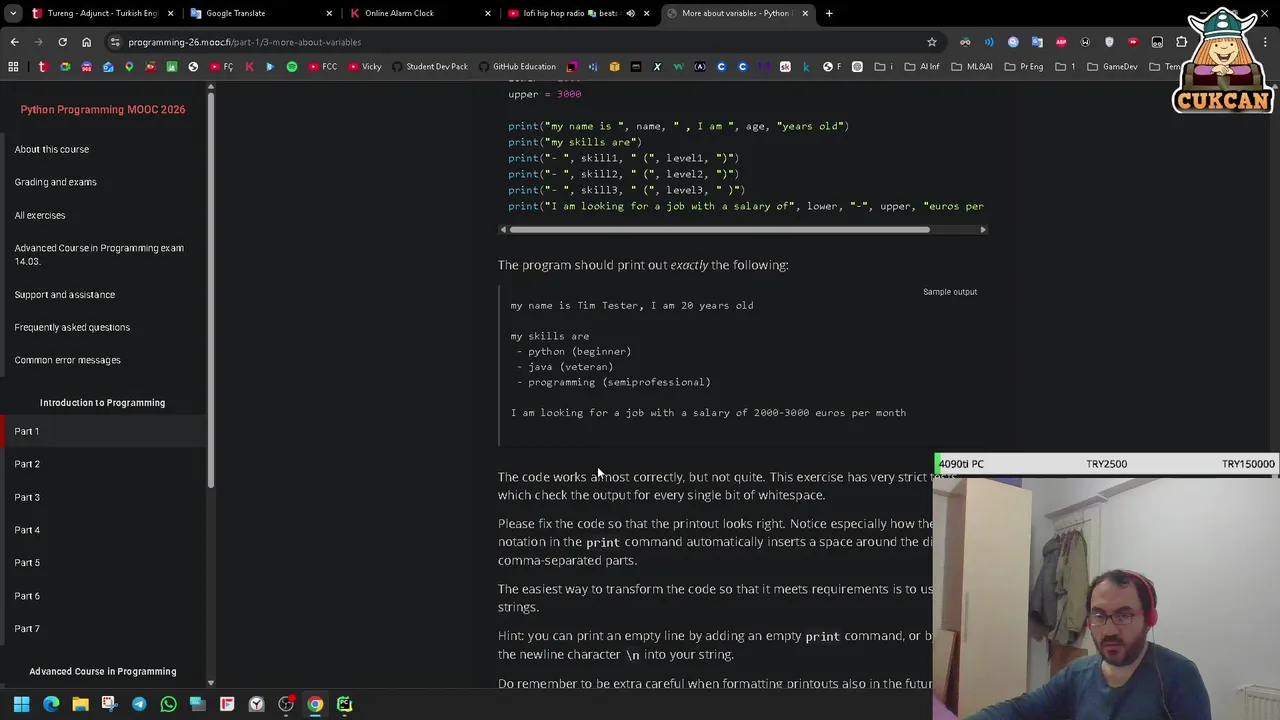Screen dimensions: 1280x720
Task: Select Part 7 in the sidebar
Action: 27,629
